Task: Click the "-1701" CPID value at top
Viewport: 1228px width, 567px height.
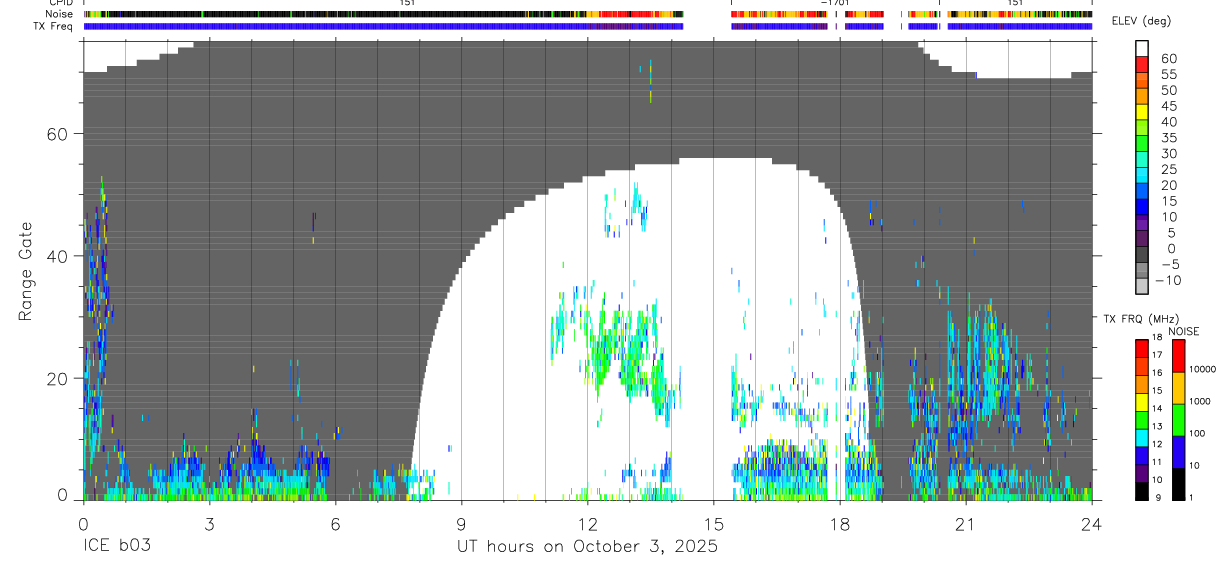Action: tap(834, 3)
